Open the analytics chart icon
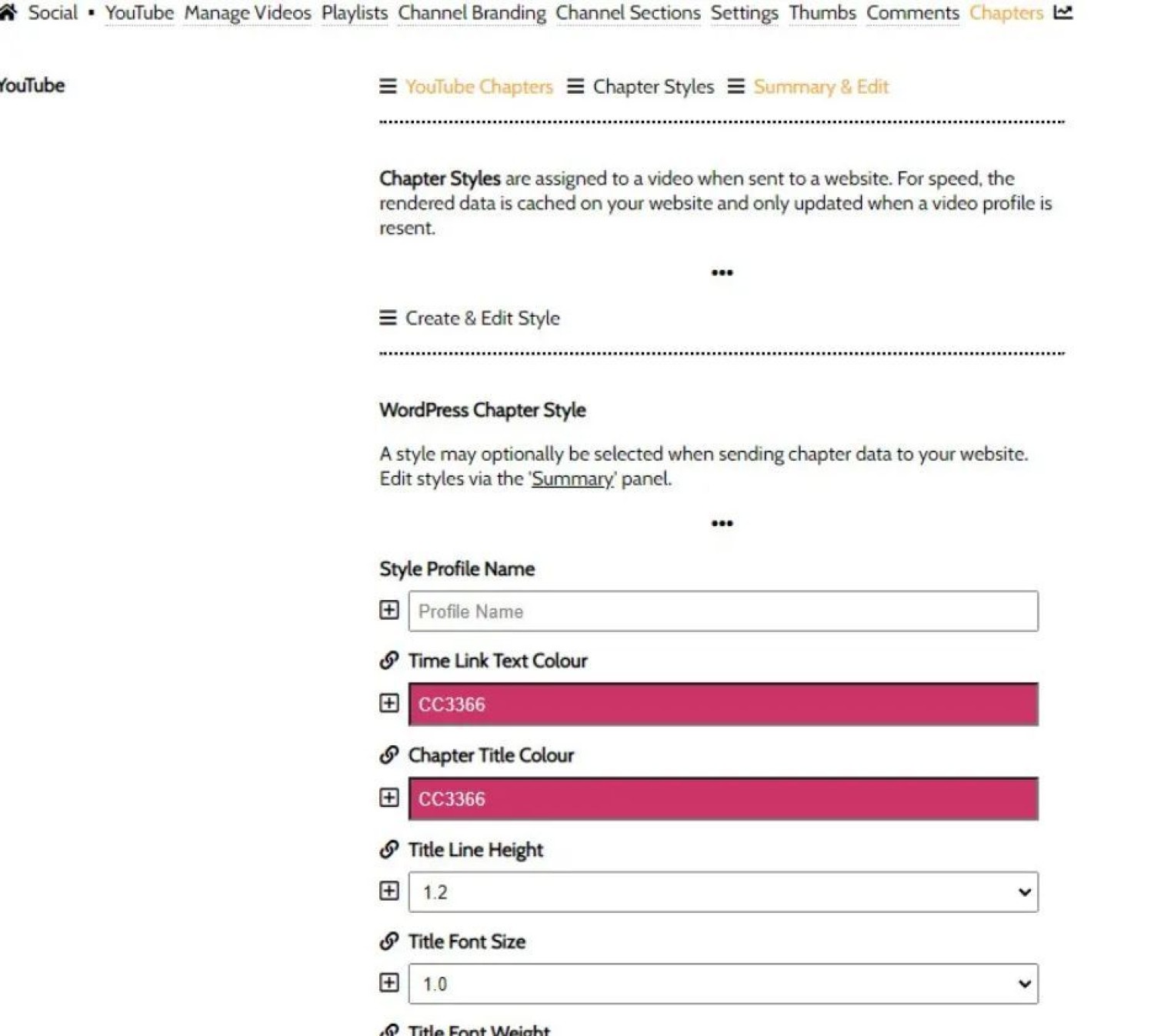This screenshot has height=1036, width=1154. click(x=1063, y=12)
